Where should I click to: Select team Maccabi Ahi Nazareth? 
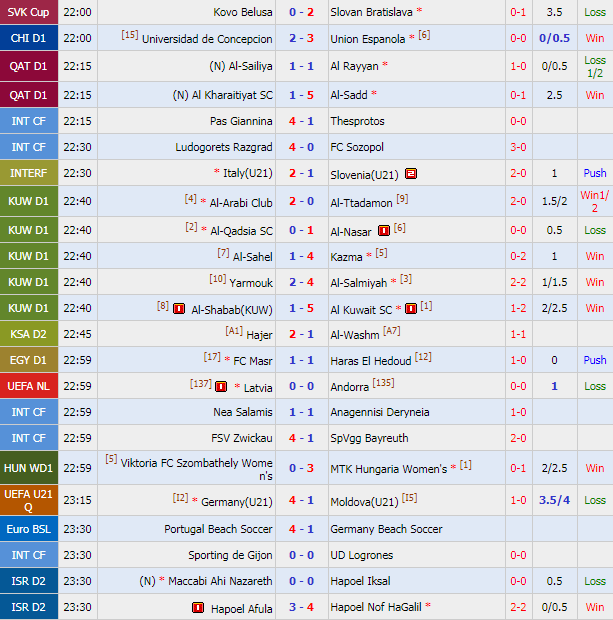(220, 581)
